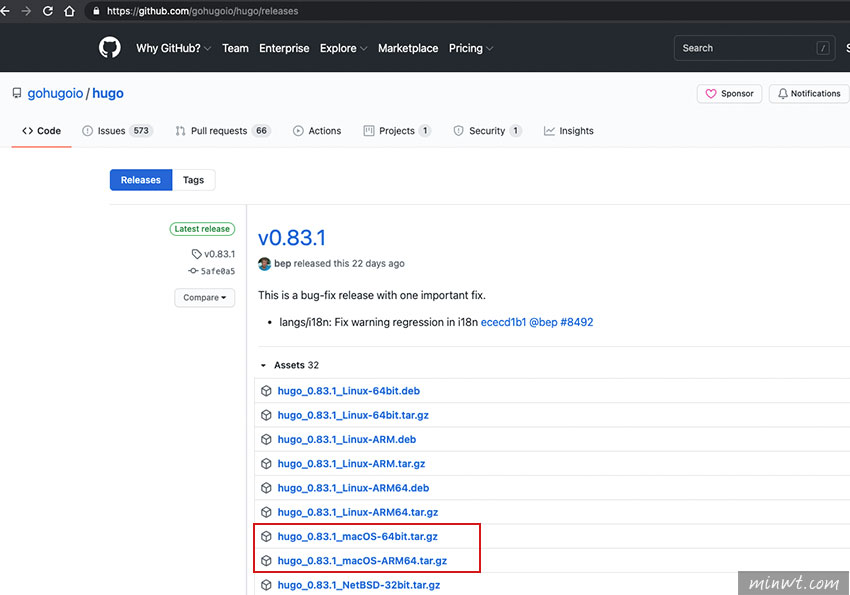The image size is (850, 595).
Task: Open the Pricing dropdown menu
Action: pos(471,48)
